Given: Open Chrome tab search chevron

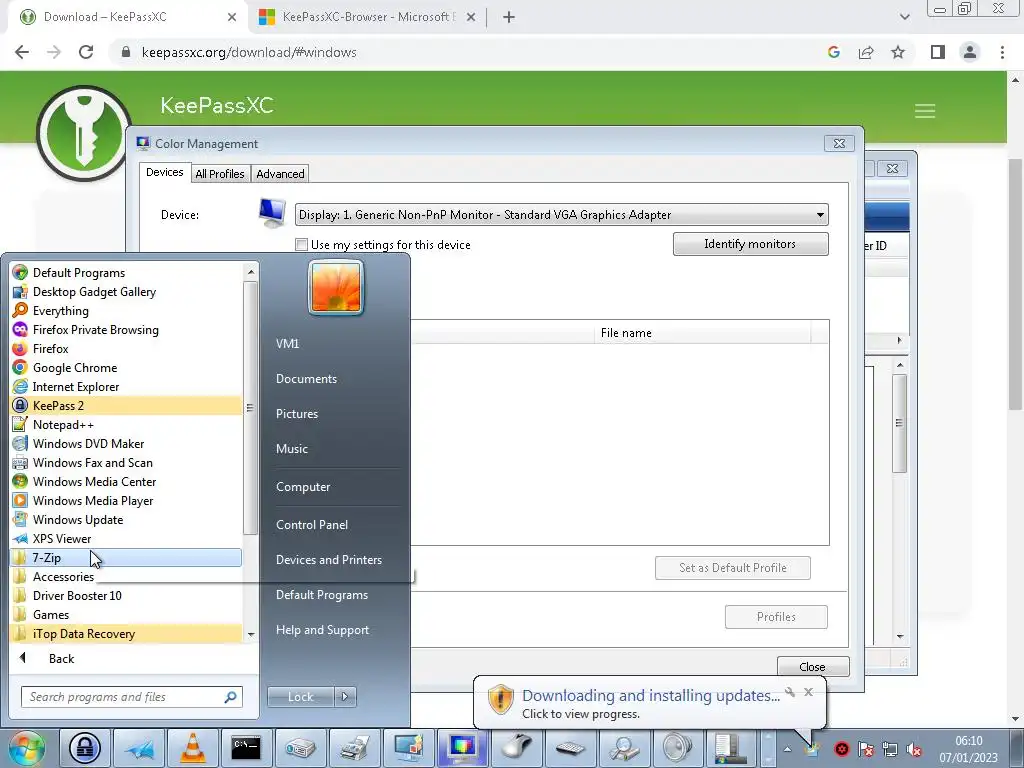Looking at the screenshot, I should (904, 17).
